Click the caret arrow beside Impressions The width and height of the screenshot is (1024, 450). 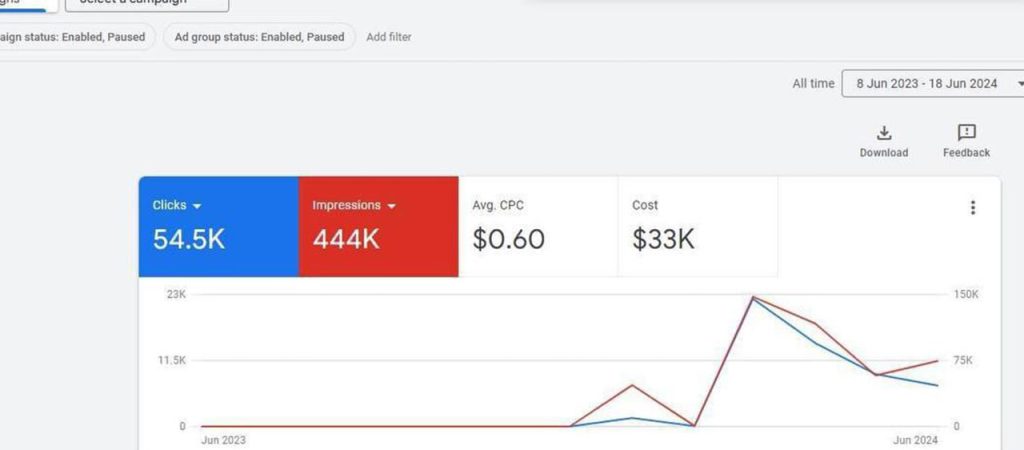(x=392, y=206)
